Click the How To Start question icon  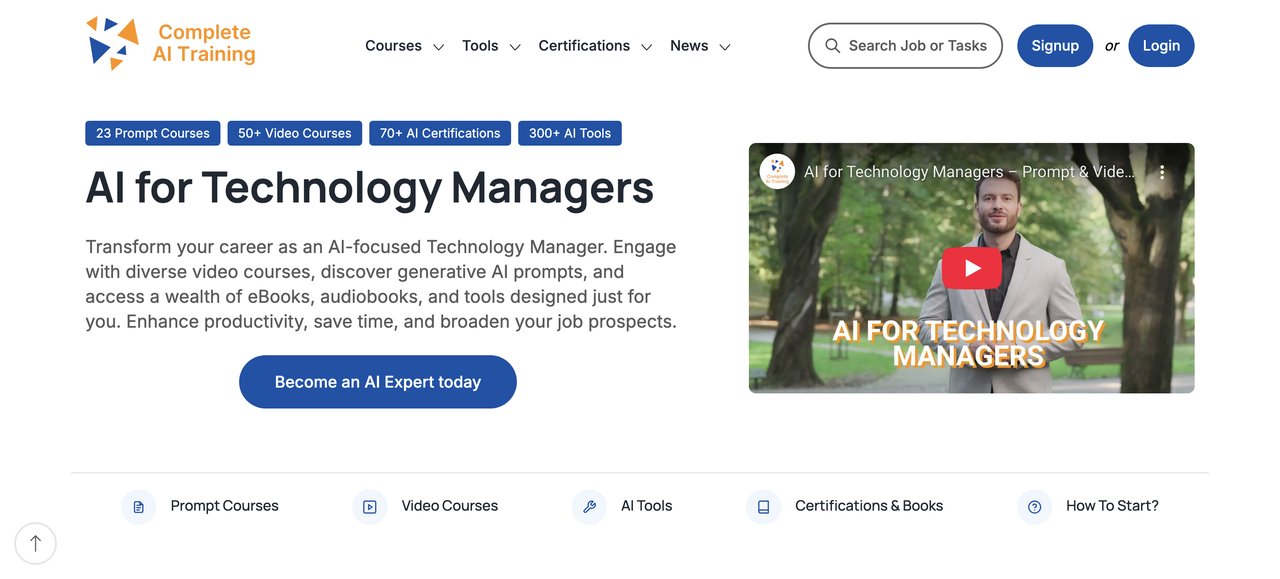[x=1034, y=507]
